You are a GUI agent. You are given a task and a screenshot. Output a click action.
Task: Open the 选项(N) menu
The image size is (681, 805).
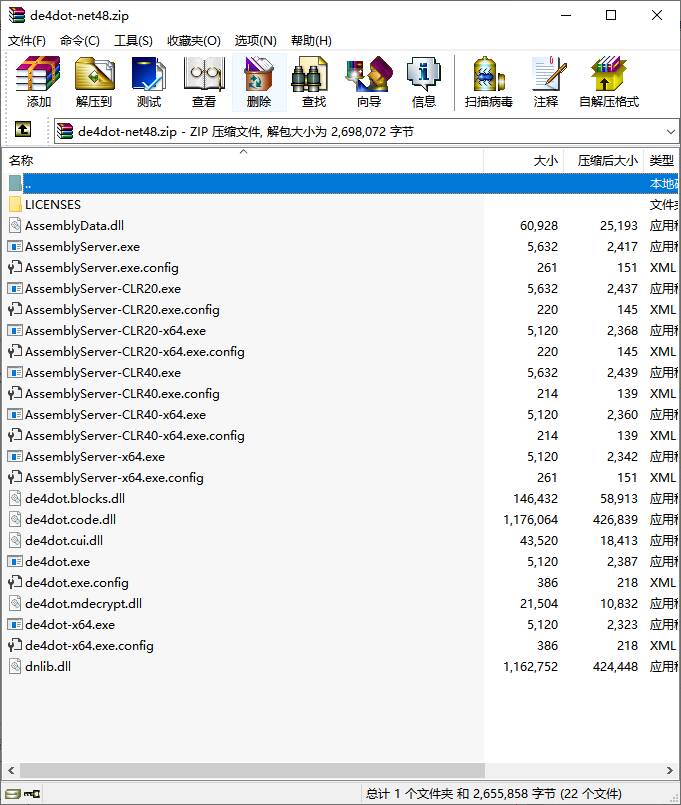[255, 41]
